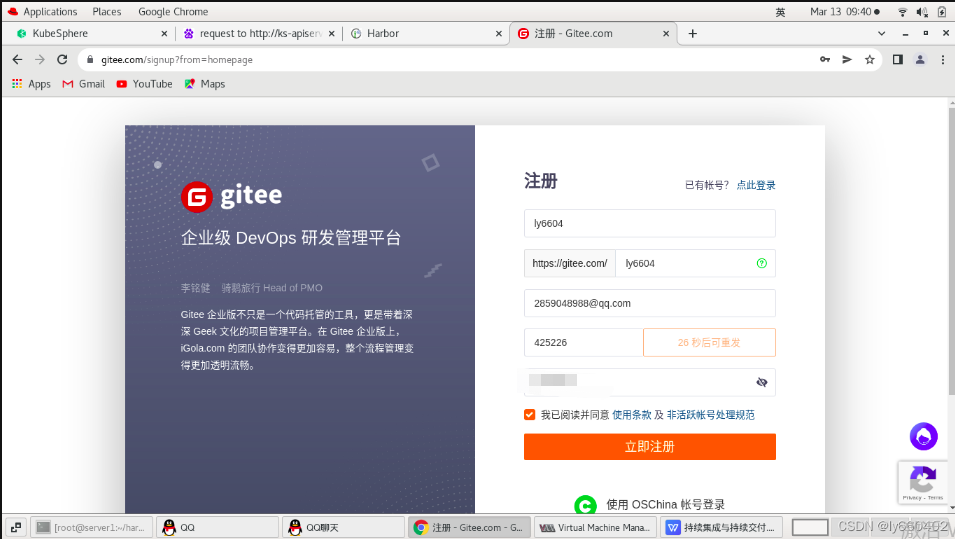Open the saved passwords key icon
This screenshot has height=539, width=955.
click(x=825, y=59)
